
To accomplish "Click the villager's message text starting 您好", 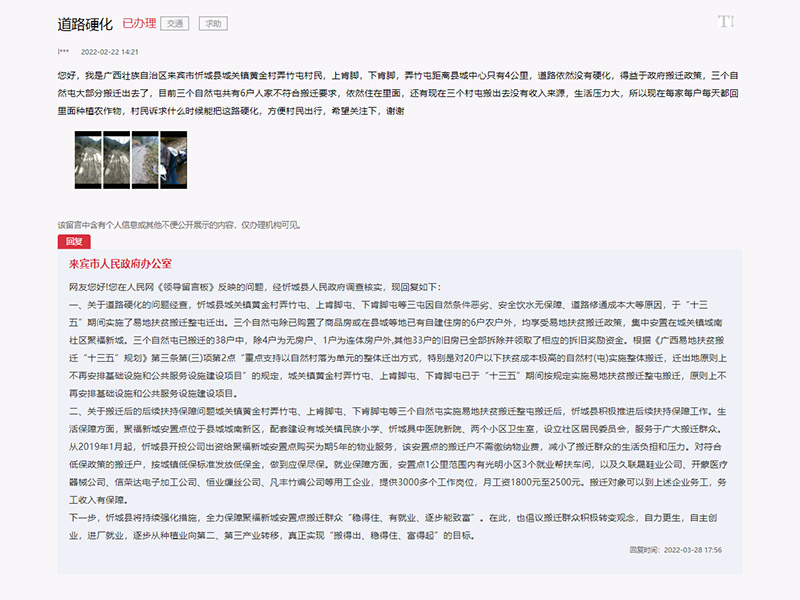I will click(x=398, y=93).
